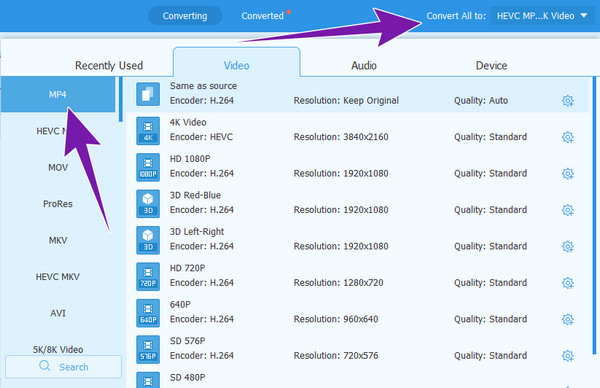Select HEVC MKV format in sidebar
The height and width of the screenshot is (388, 600).
(58, 277)
